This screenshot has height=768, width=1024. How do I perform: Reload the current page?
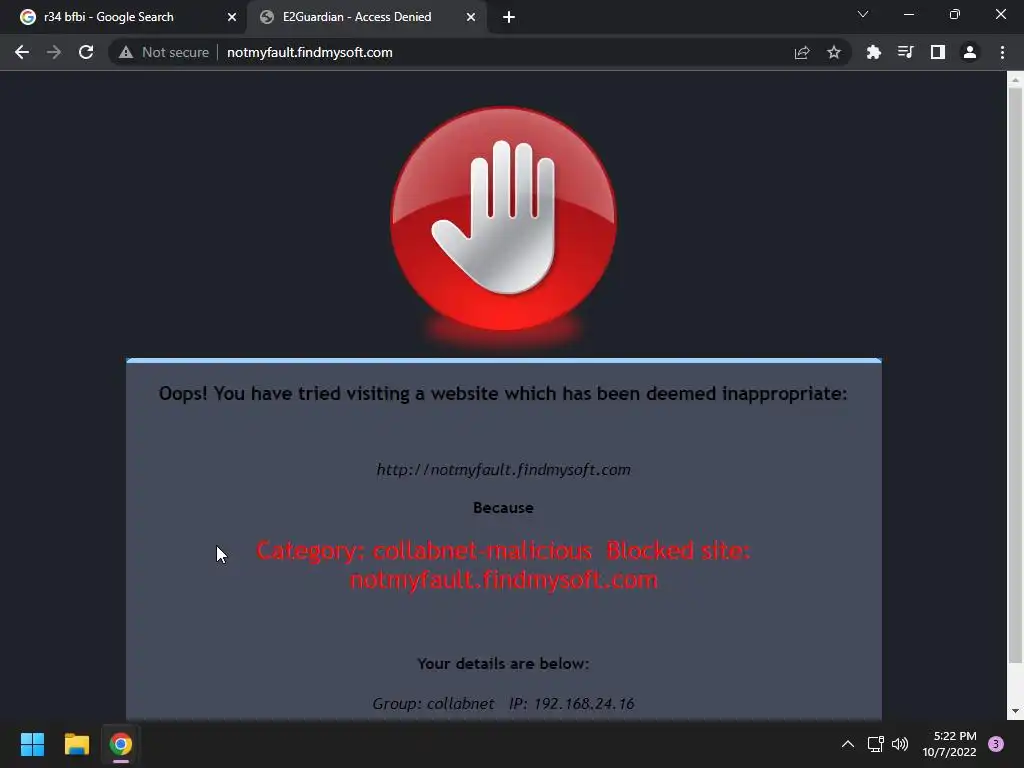(x=86, y=52)
